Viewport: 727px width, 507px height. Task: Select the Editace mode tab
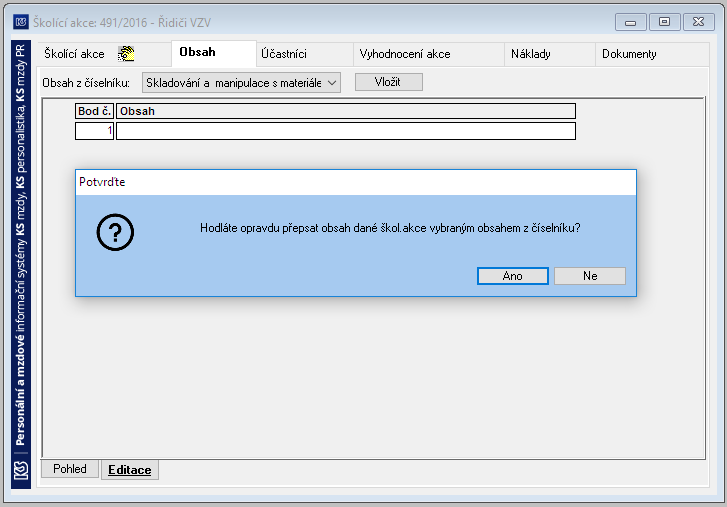[x=130, y=469]
